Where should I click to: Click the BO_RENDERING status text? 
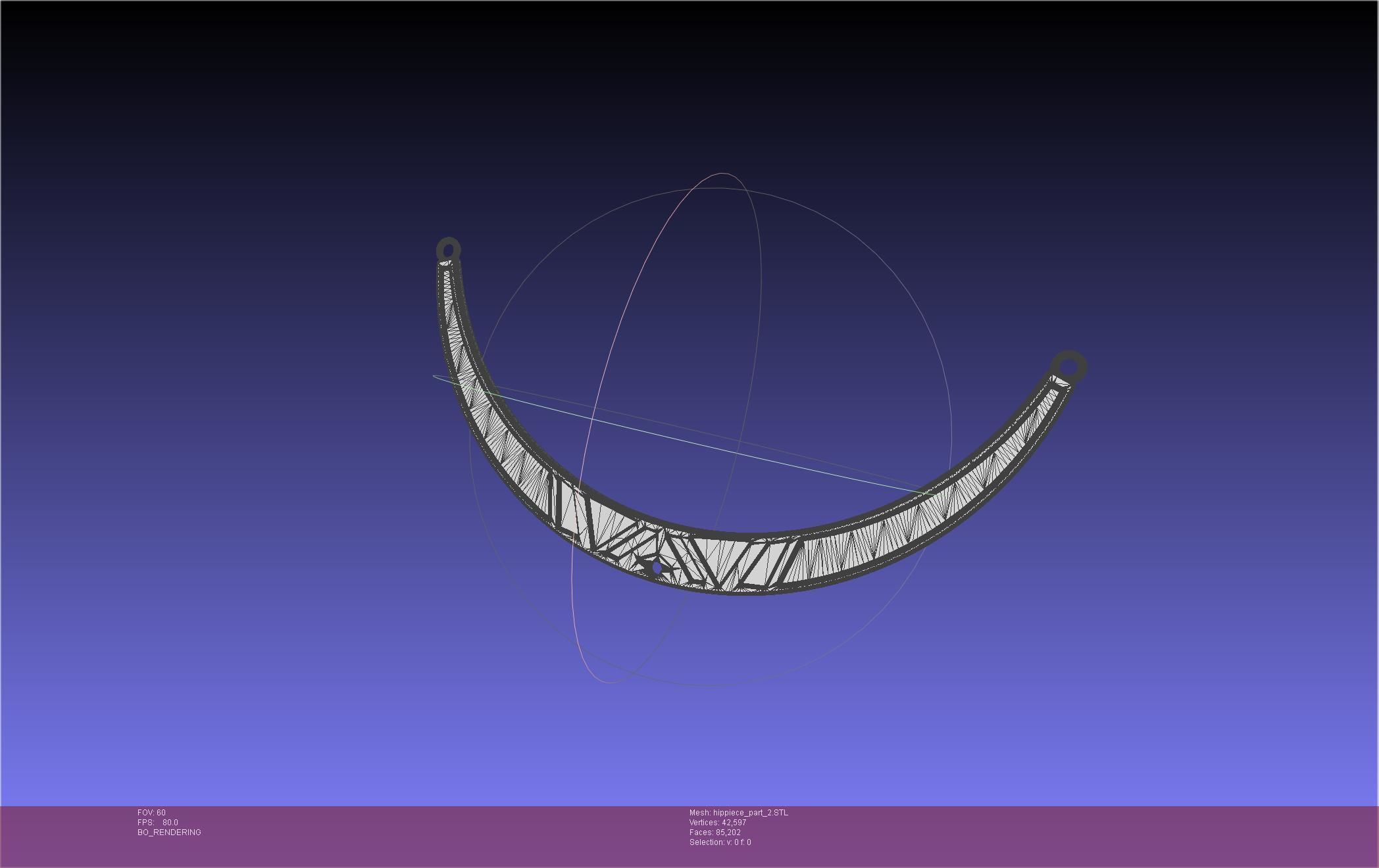click(x=169, y=832)
